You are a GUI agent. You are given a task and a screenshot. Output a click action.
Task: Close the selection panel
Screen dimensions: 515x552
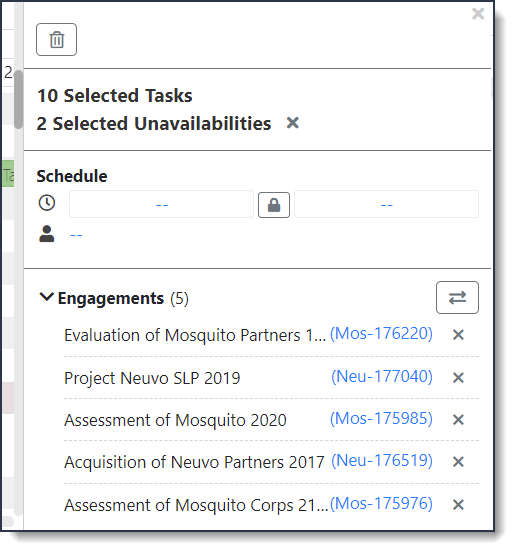click(478, 14)
